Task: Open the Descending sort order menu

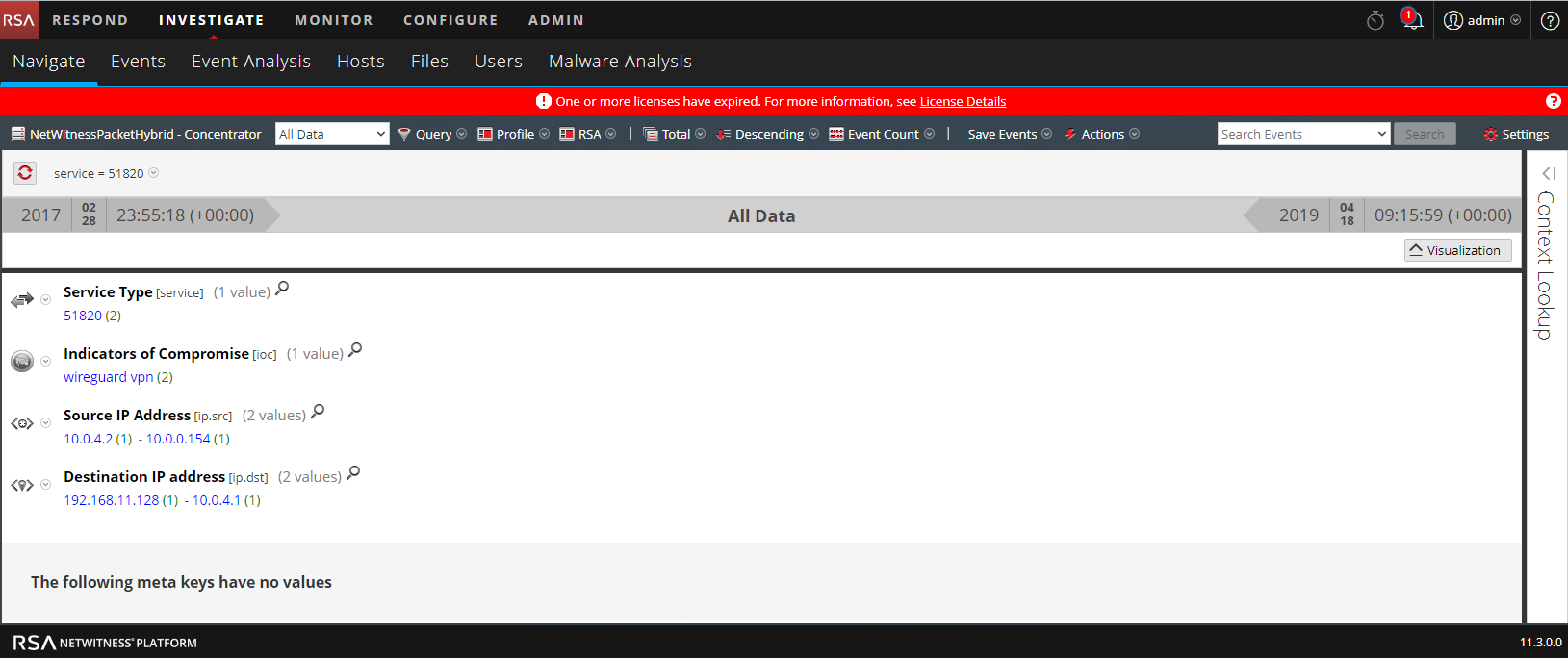Action: click(768, 134)
